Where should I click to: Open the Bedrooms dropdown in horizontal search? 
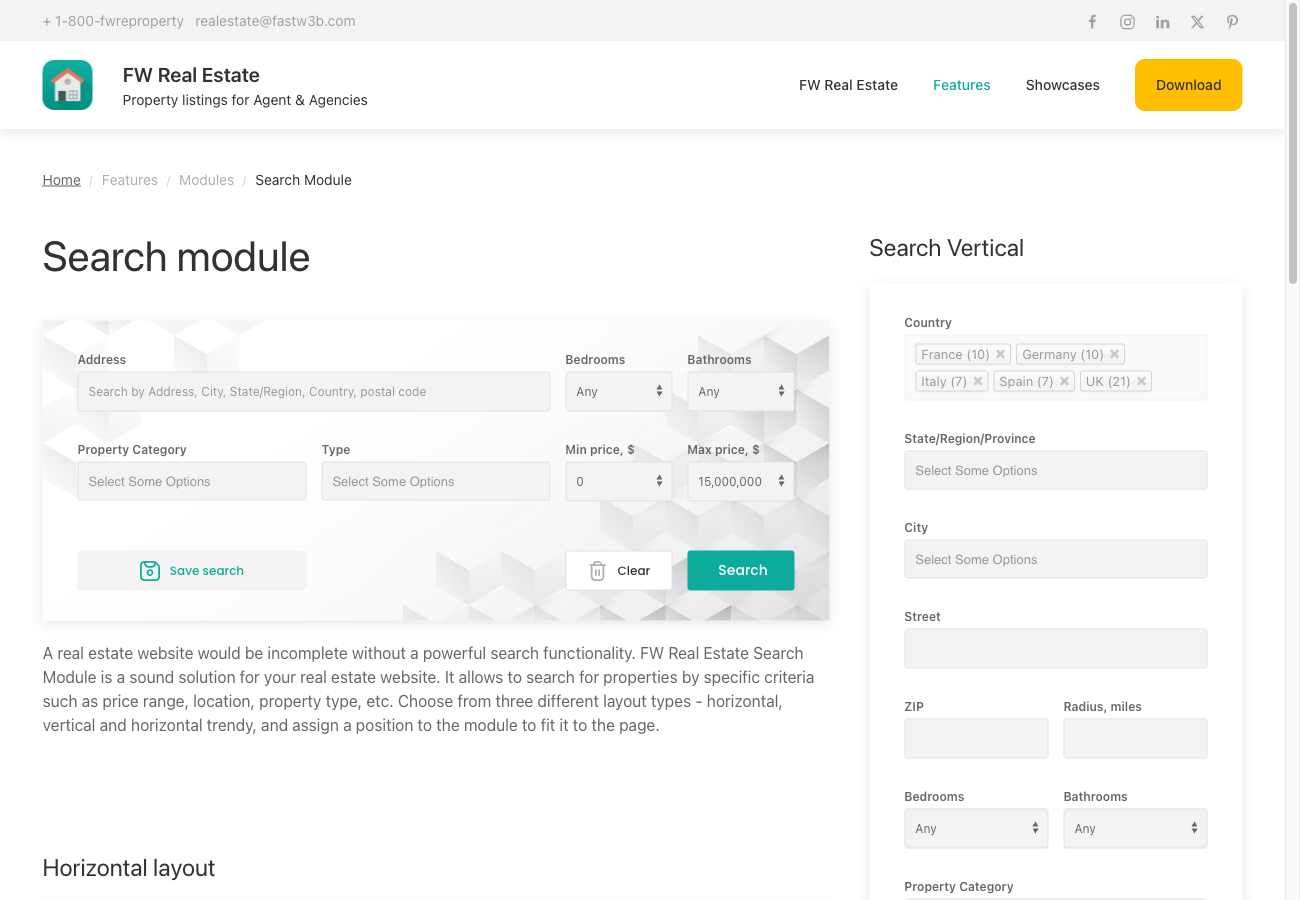[x=618, y=391]
